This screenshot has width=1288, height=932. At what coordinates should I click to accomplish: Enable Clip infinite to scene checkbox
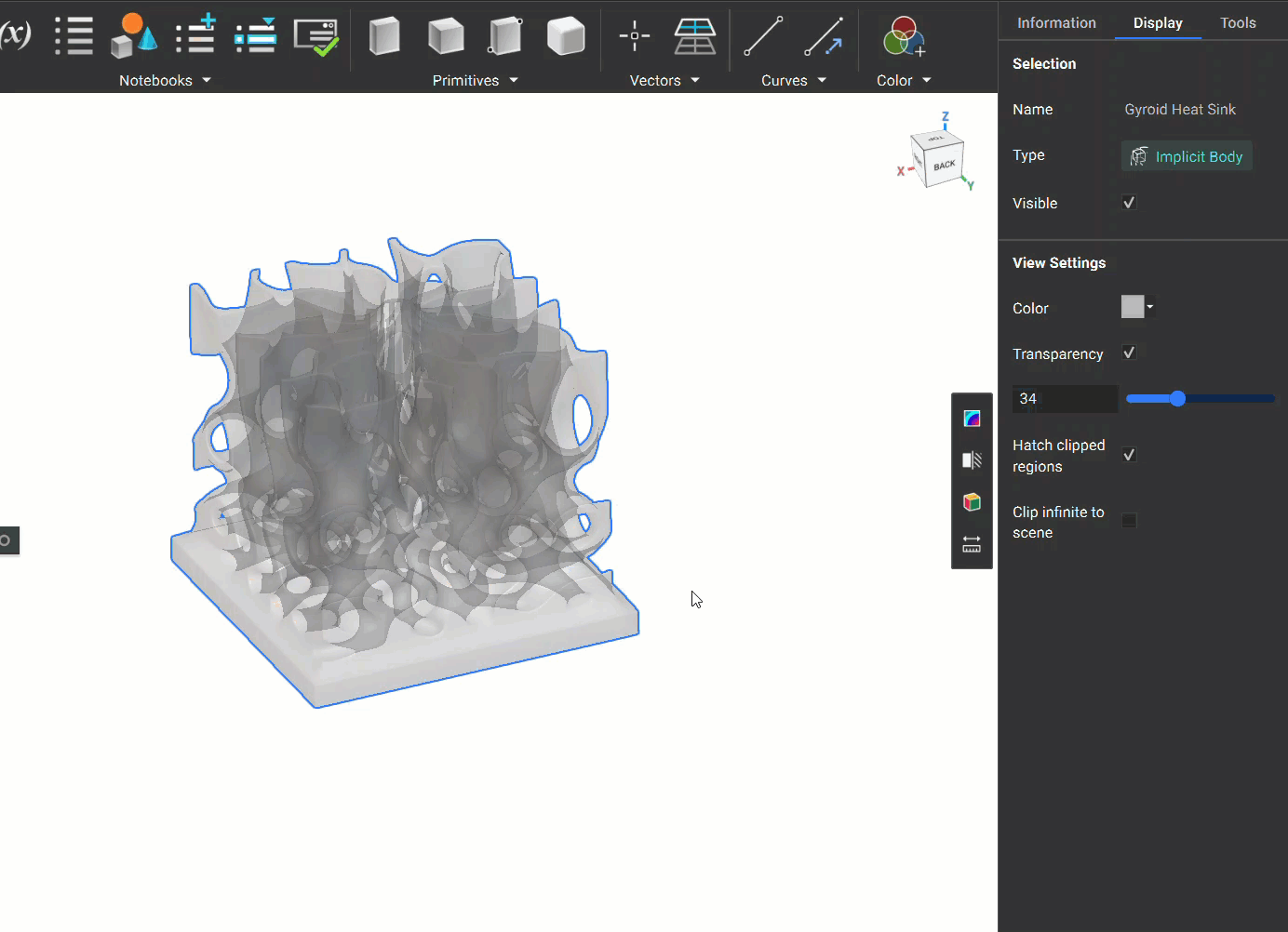pos(1129,520)
